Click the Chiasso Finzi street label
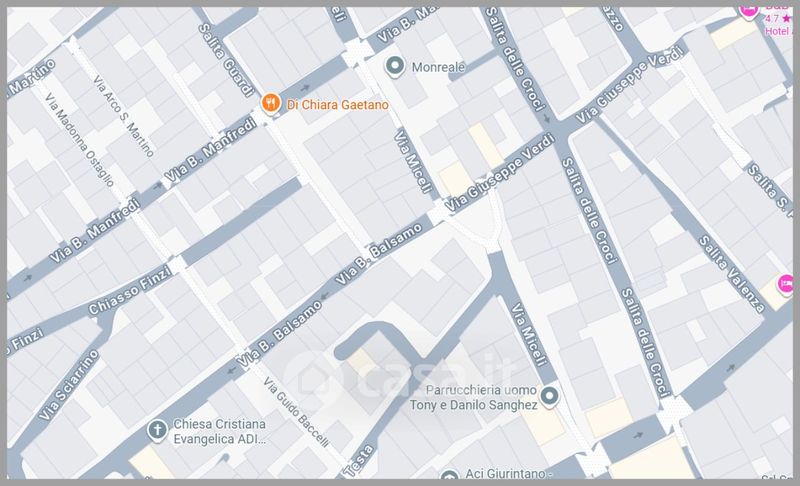800x486 pixels. coord(130,291)
